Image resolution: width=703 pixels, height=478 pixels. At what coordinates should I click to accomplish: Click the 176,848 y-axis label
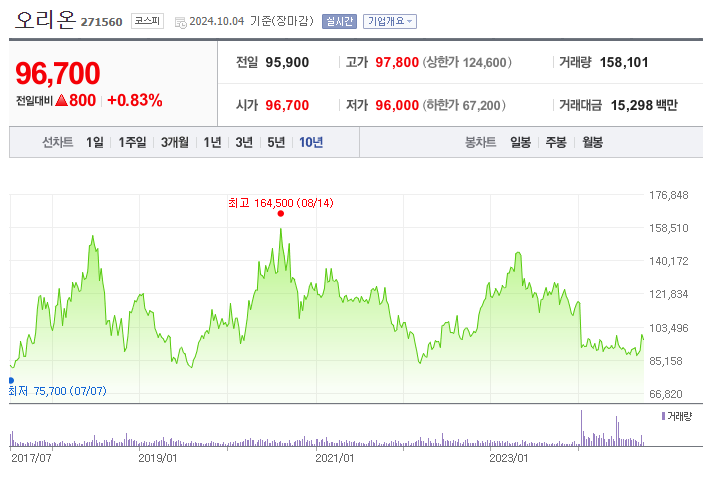pos(668,195)
